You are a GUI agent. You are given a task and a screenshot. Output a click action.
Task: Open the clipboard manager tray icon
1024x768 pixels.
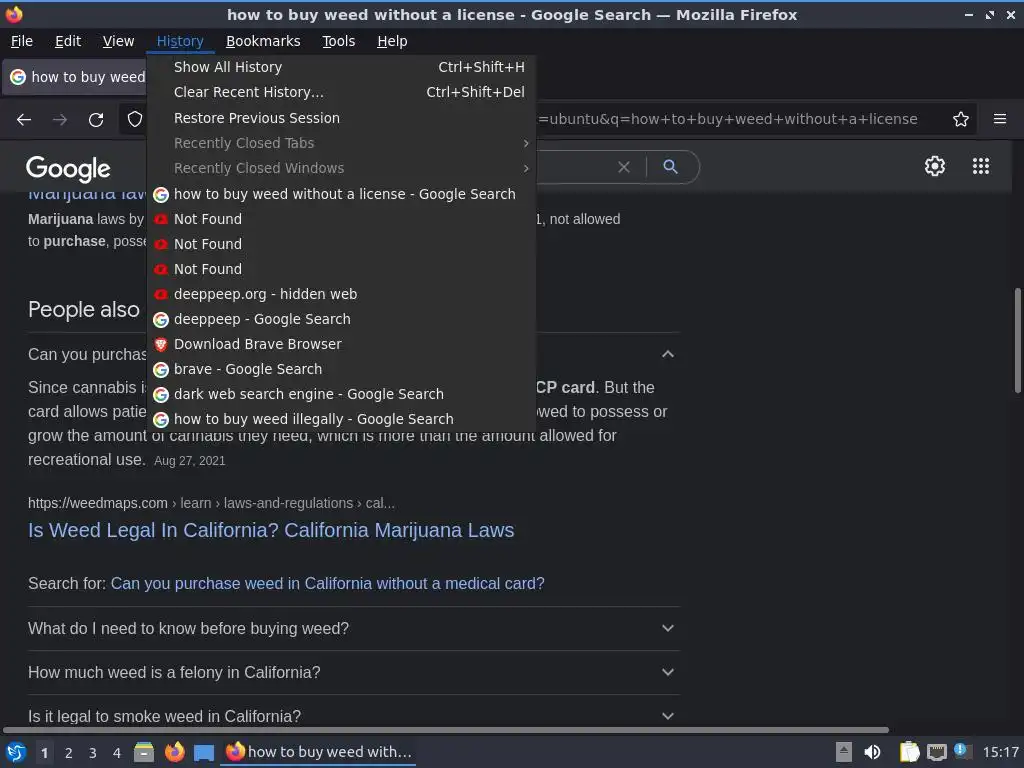pyautogui.click(x=909, y=752)
